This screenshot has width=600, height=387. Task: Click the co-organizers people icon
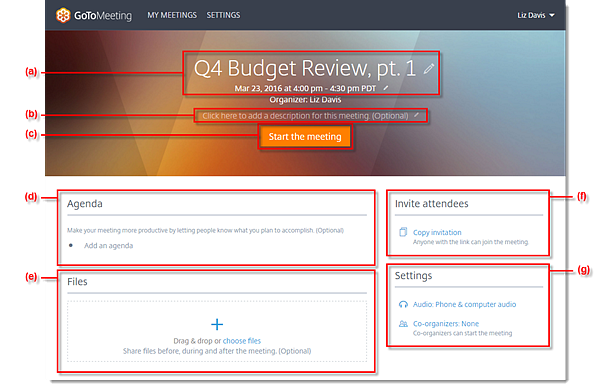click(x=403, y=324)
